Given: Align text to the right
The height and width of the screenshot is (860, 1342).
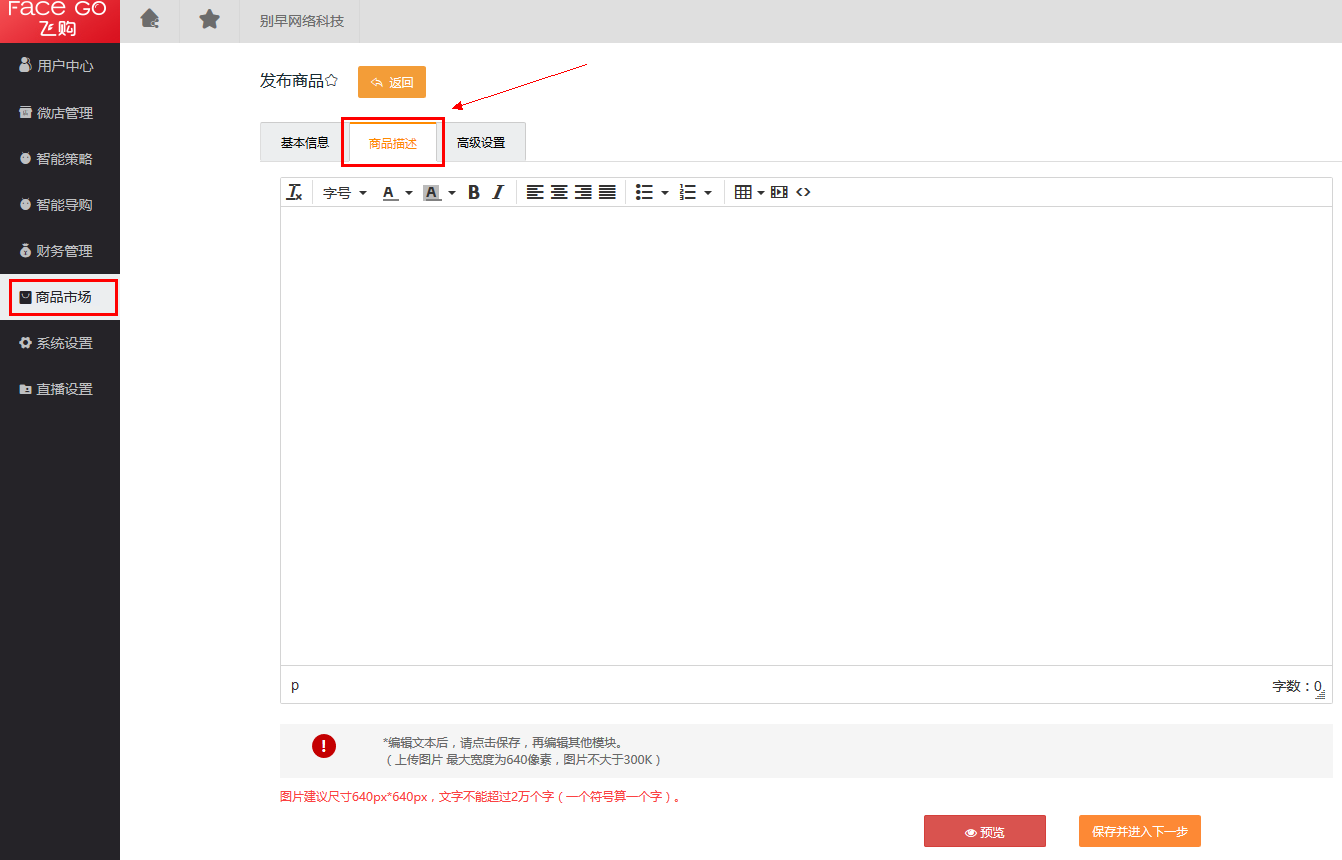Looking at the screenshot, I should tap(583, 192).
